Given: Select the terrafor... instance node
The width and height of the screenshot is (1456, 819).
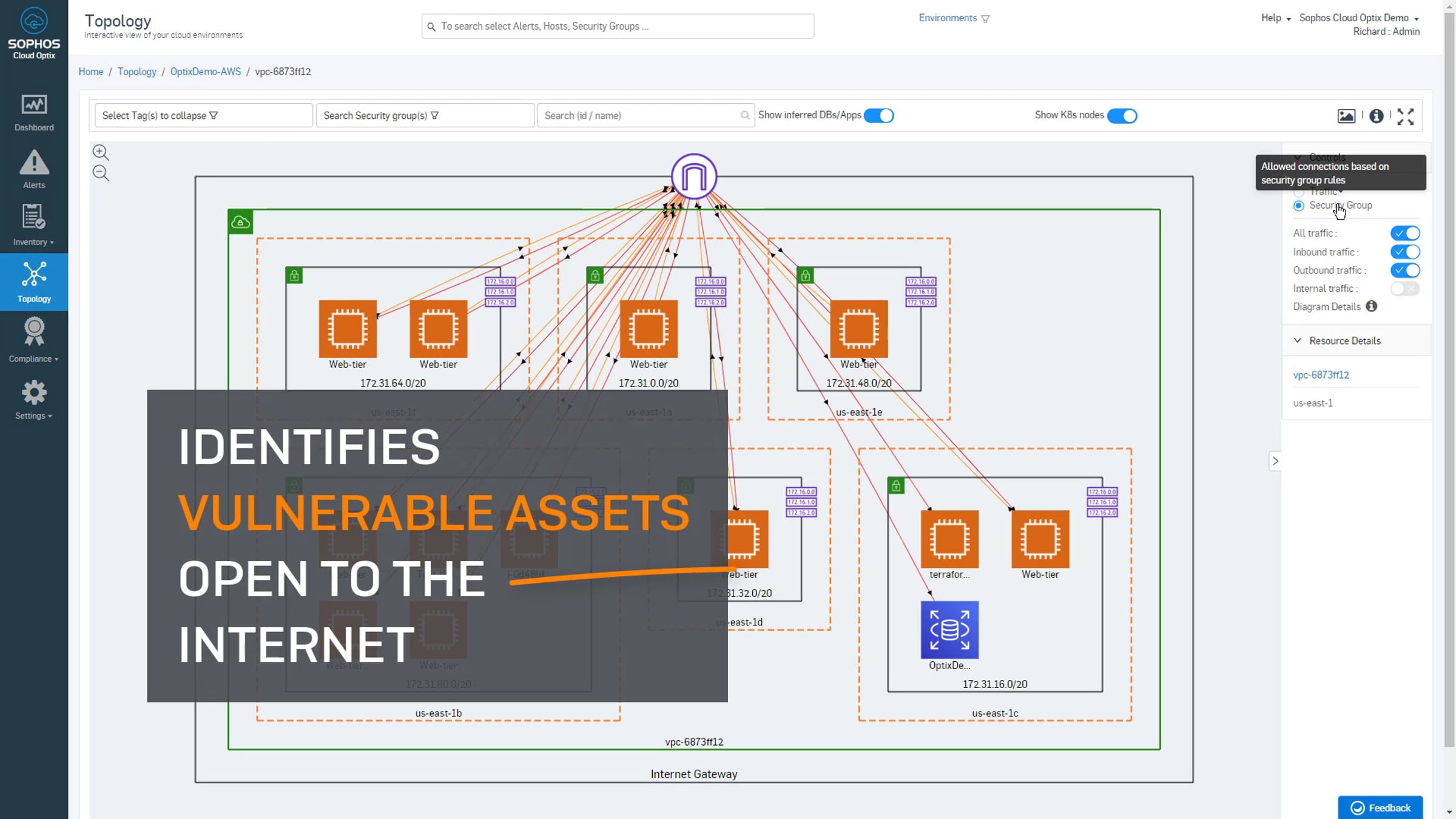Looking at the screenshot, I should [949, 539].
